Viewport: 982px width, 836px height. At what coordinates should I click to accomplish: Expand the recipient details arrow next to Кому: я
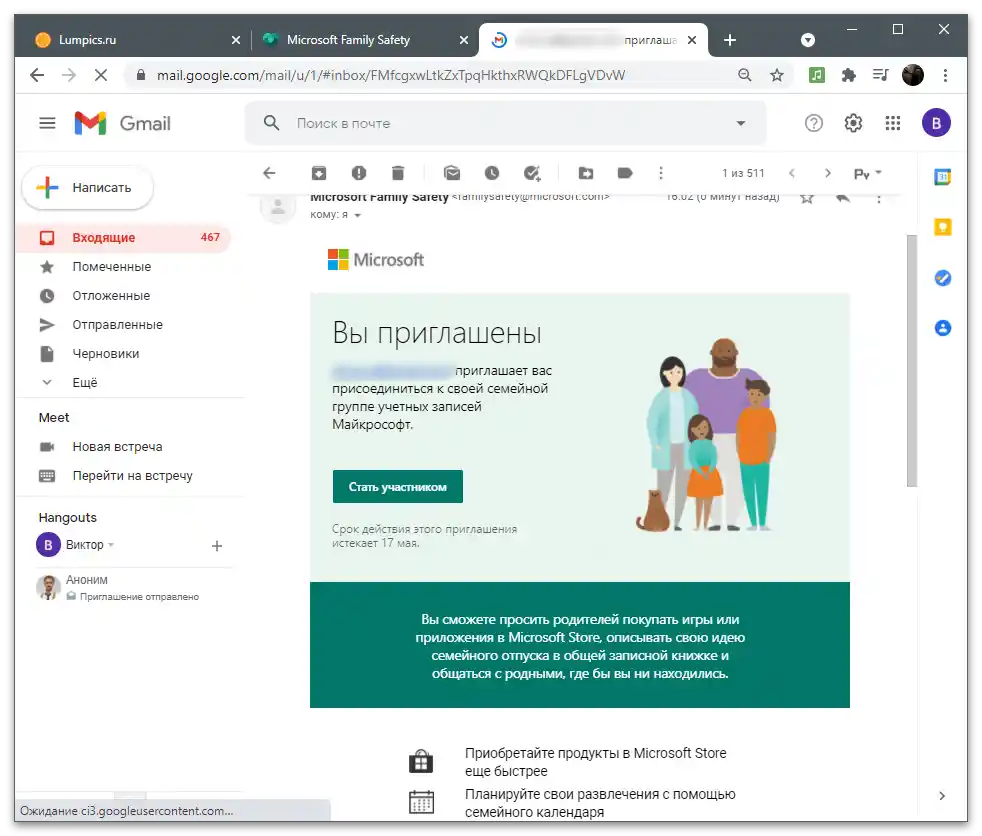358,215
